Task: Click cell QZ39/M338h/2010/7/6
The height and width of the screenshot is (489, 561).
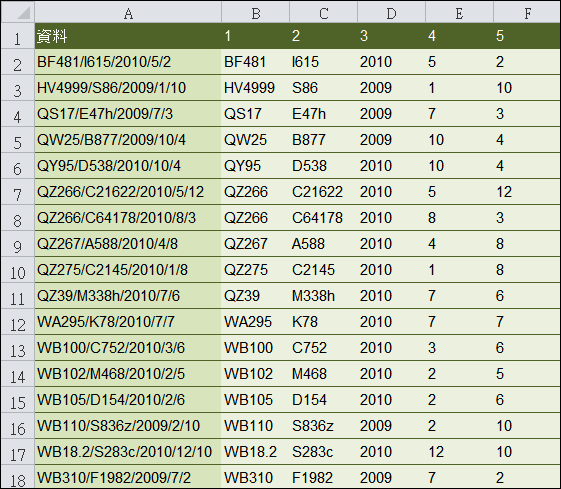Action: [128, 296]
